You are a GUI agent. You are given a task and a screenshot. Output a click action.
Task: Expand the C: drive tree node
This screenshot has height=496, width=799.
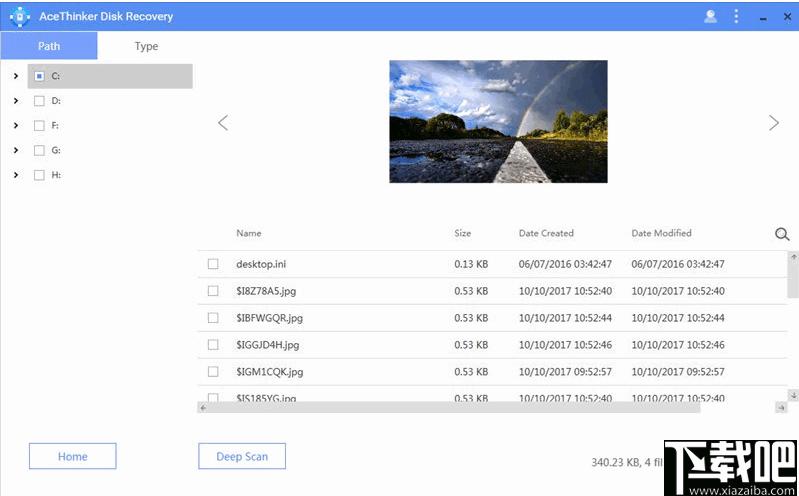[x=16, y=76]
